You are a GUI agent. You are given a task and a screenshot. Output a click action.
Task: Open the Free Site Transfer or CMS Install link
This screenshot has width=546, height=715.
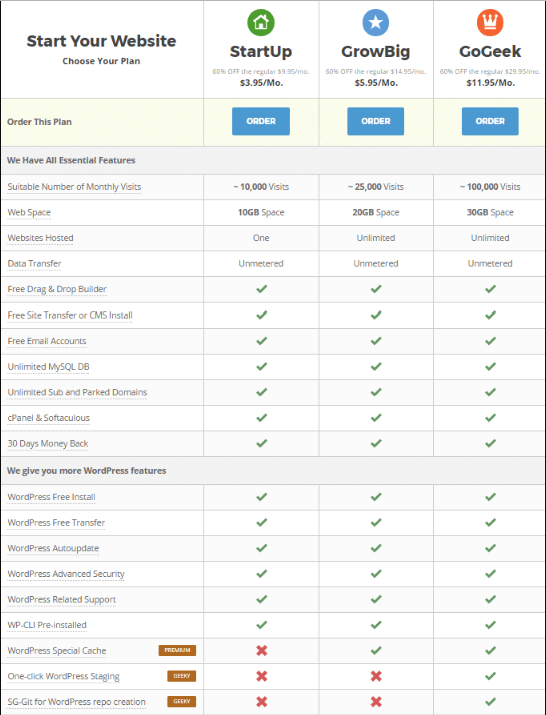[70, 315]
